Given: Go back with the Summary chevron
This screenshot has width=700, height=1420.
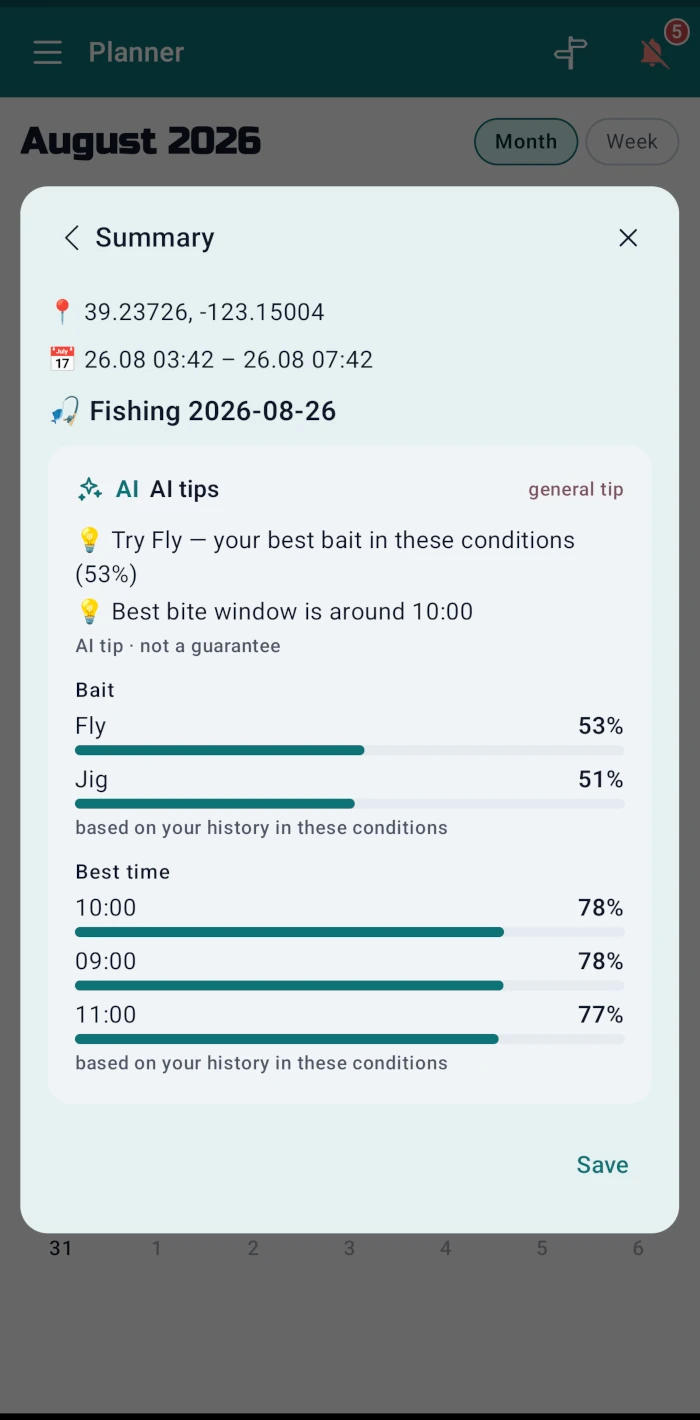Looking at the screenshot, I should (71, 237).
